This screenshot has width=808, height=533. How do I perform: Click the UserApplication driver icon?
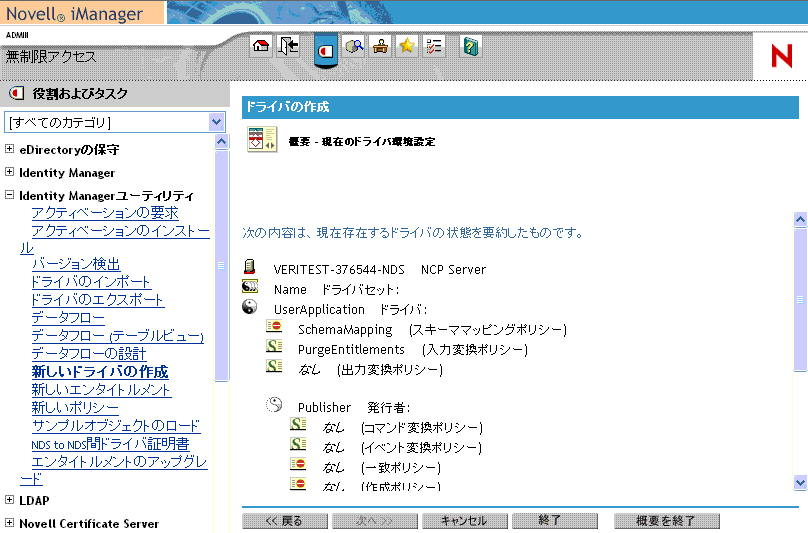tap(250, 307)
